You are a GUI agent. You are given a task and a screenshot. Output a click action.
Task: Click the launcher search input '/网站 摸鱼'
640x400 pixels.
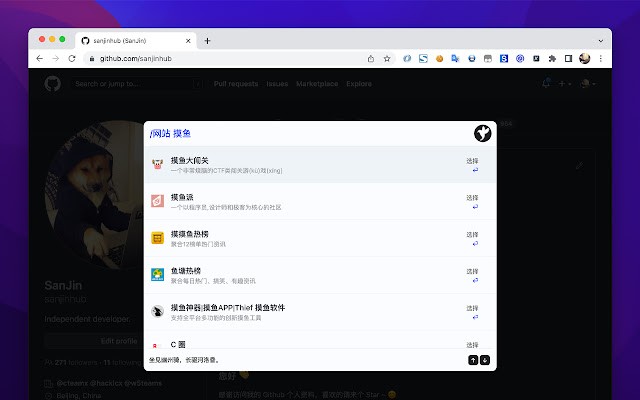coord(310,133)
